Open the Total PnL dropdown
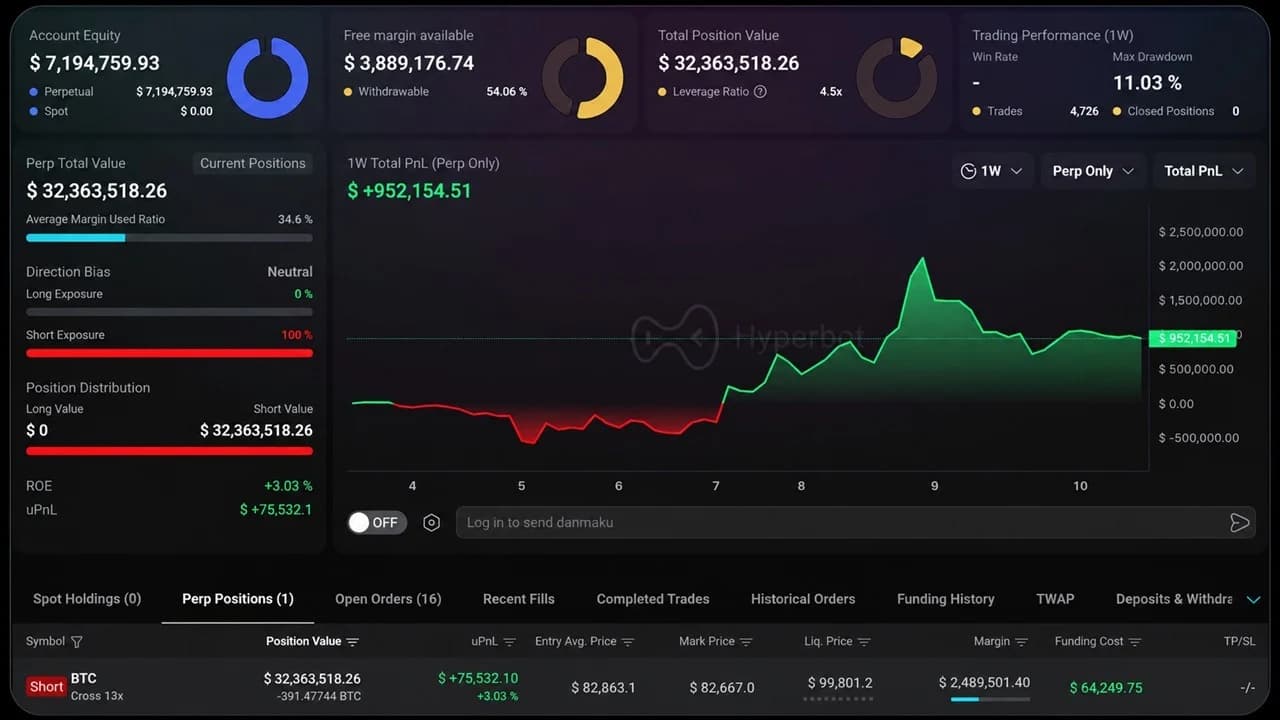 1204,171
